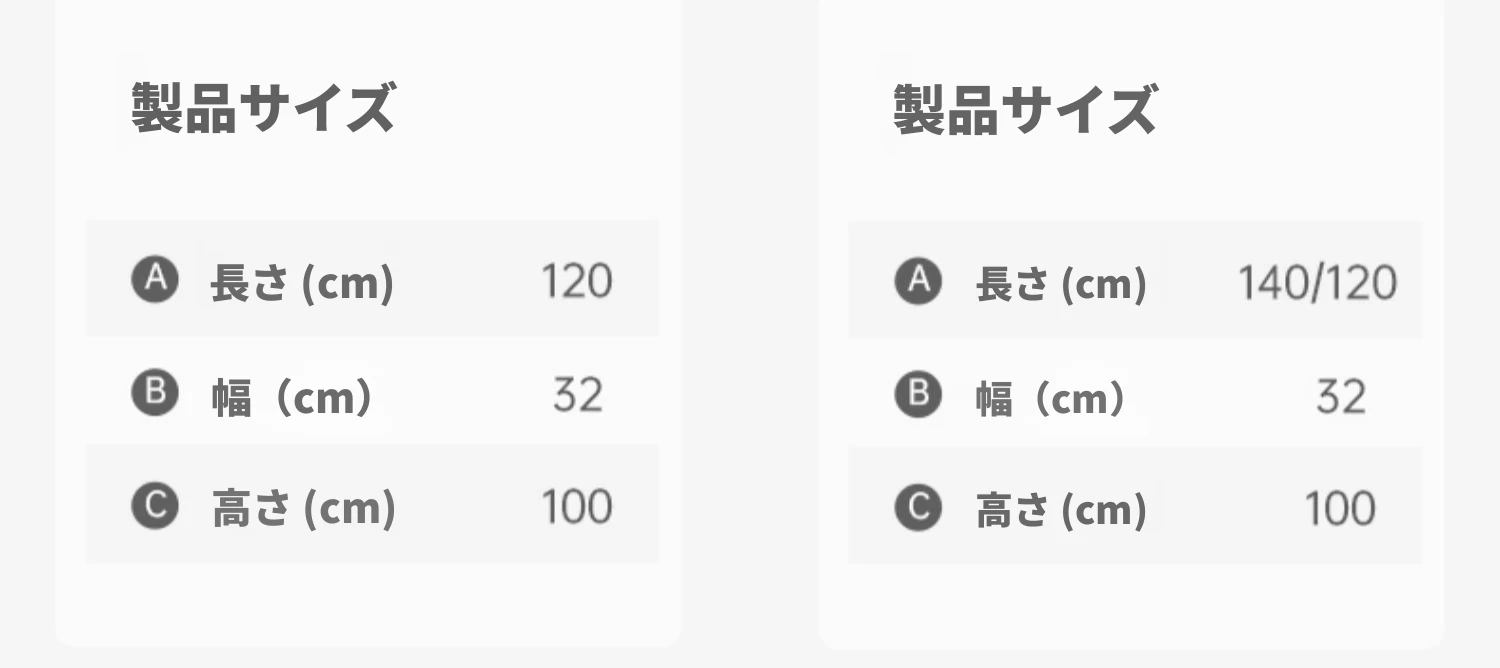Click the 幅 (cm) label in left card
Viewport: 1500px width, 668px height.
click(292, 398)
